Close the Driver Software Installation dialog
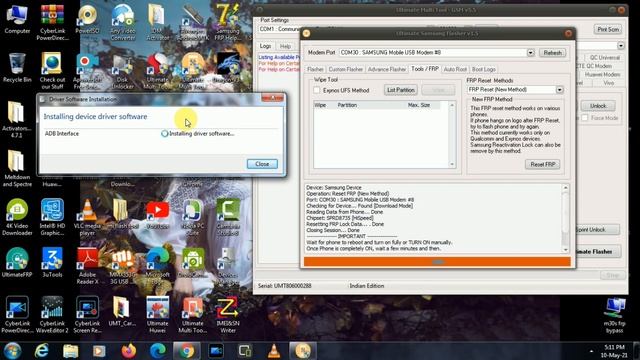Screen dimensions: 640x360 click(x=262, y=164)
